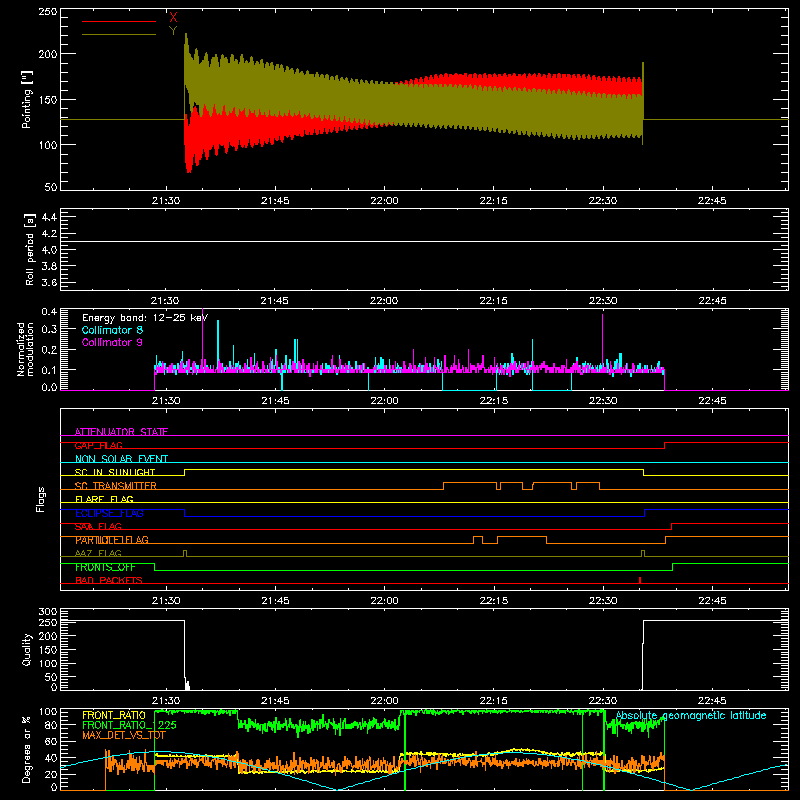The image size is (800, 800).
Task: Click the ATTENUATOR_STATE flag label
Action: (x=121, y=432)
